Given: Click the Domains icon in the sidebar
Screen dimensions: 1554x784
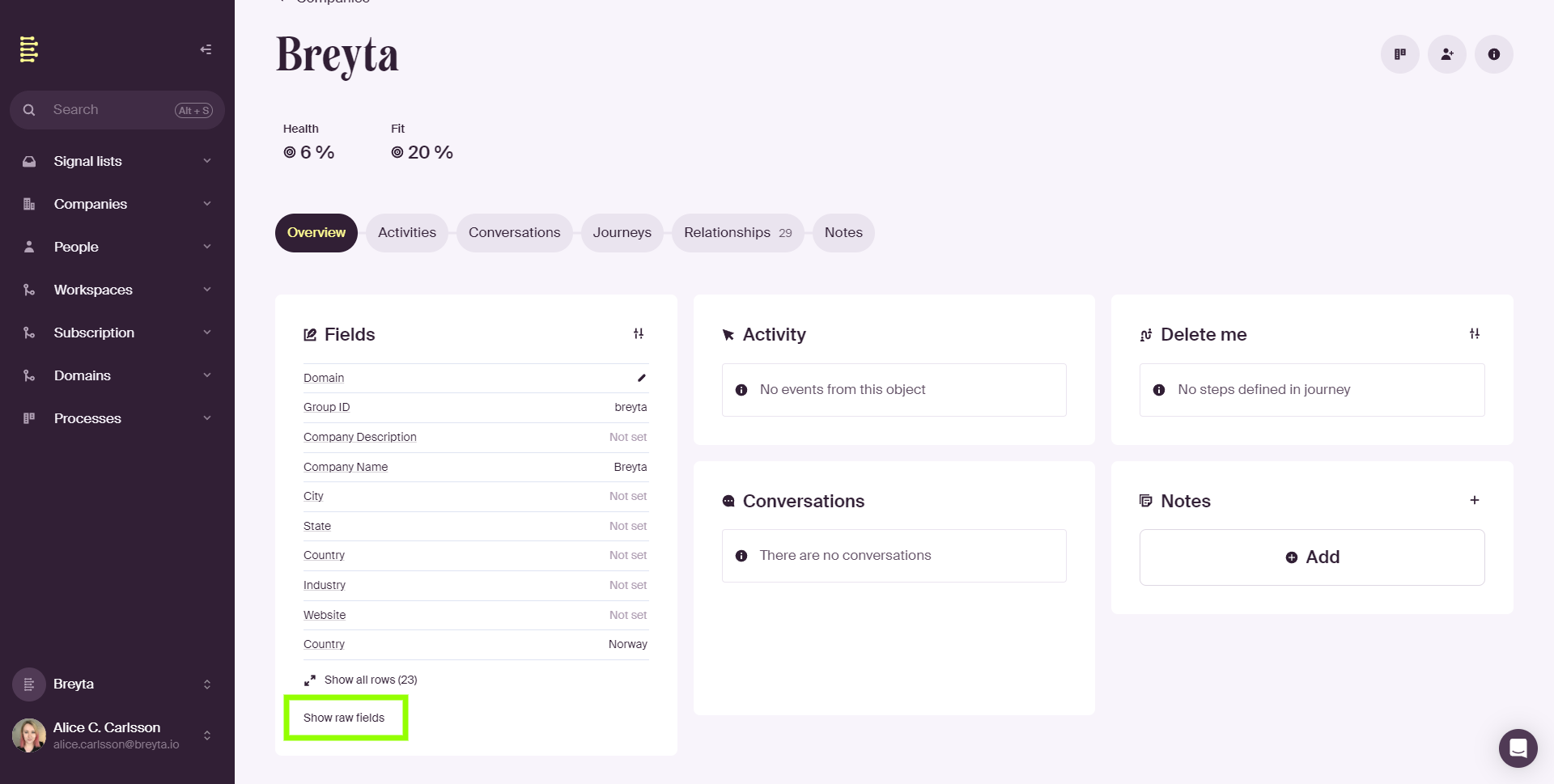Looking at the screenshot, I should (29, 375).
